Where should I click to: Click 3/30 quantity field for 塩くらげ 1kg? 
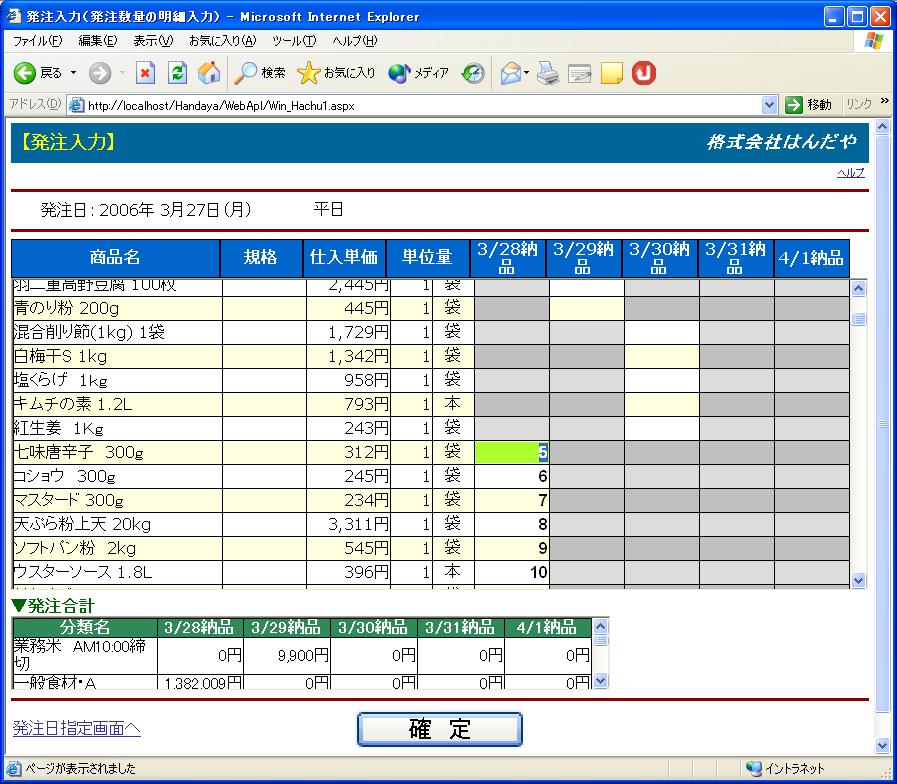661,380
